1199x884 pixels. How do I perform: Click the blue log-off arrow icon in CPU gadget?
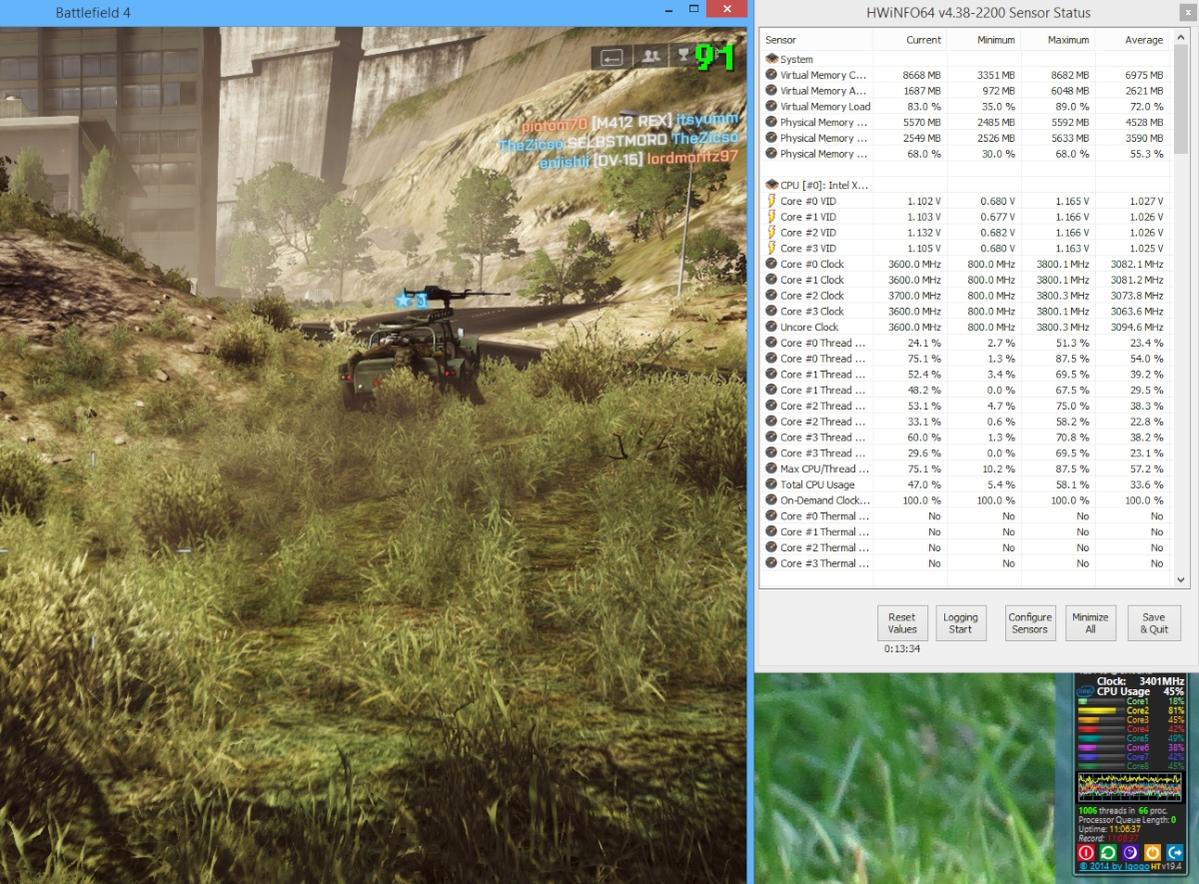(1175, 852)
